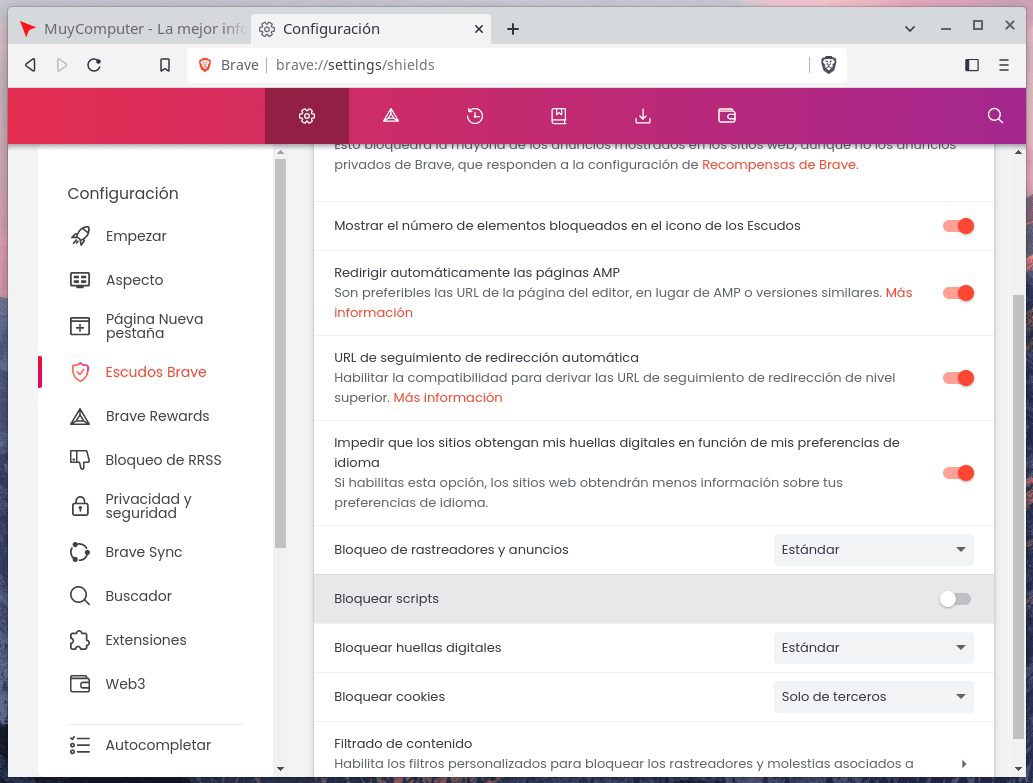Open History clock icon in toolbar
This screenshot has height=783, width=1033.
pos(474,116)
